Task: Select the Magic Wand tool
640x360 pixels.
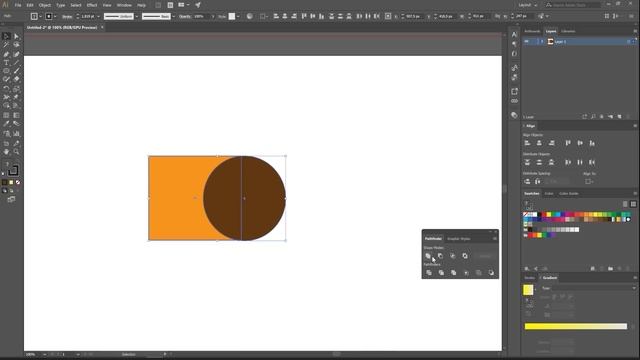Action: click(x=6, y=45)
